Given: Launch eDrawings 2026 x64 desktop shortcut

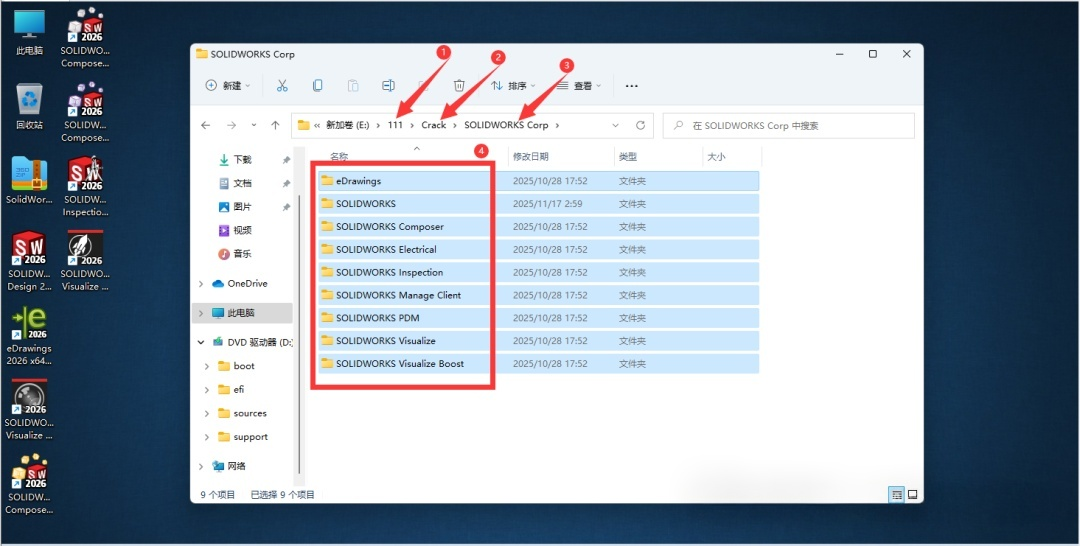Looking at the screenshot, I should 29,336.
